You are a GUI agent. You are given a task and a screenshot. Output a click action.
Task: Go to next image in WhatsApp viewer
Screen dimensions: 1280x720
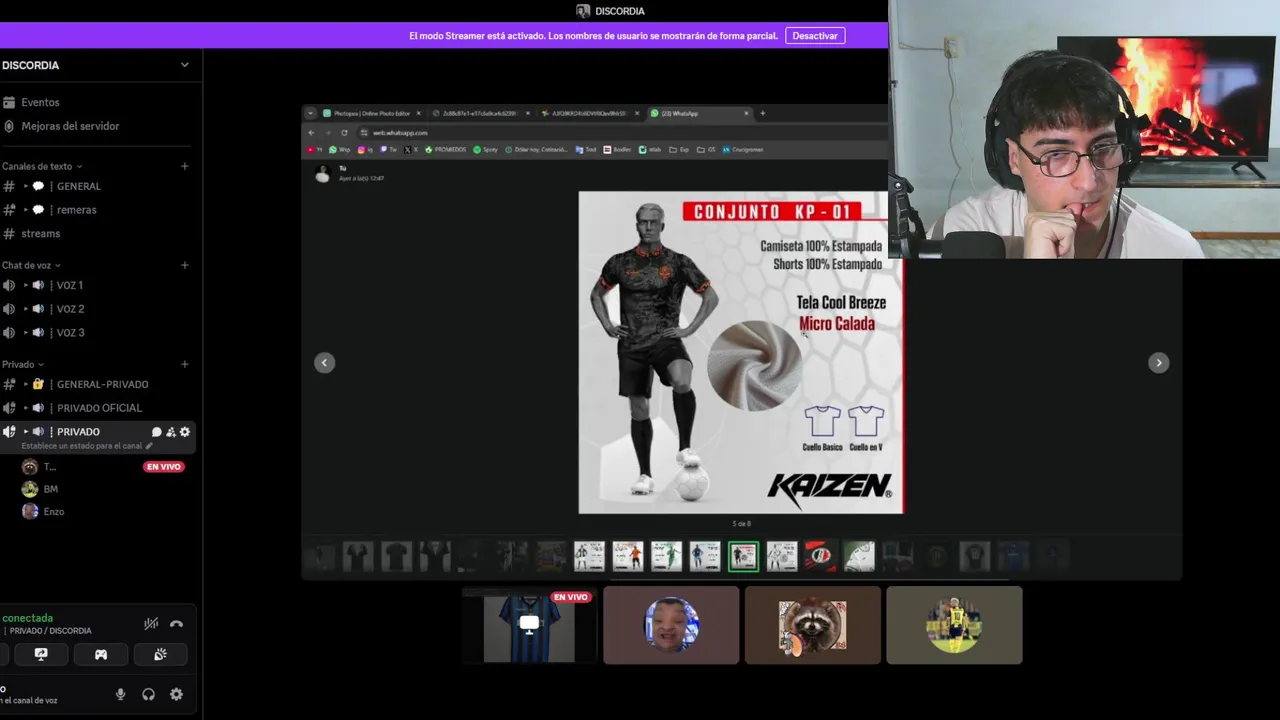point(1158,363)
